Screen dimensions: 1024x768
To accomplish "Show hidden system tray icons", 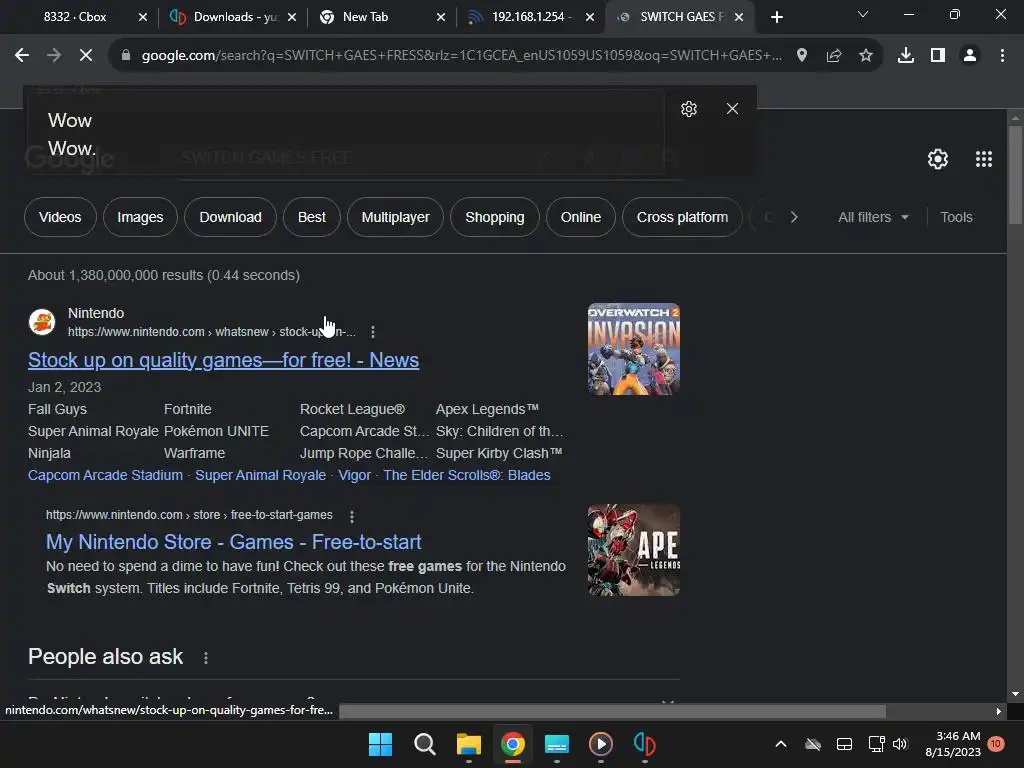I will point(780,744).
